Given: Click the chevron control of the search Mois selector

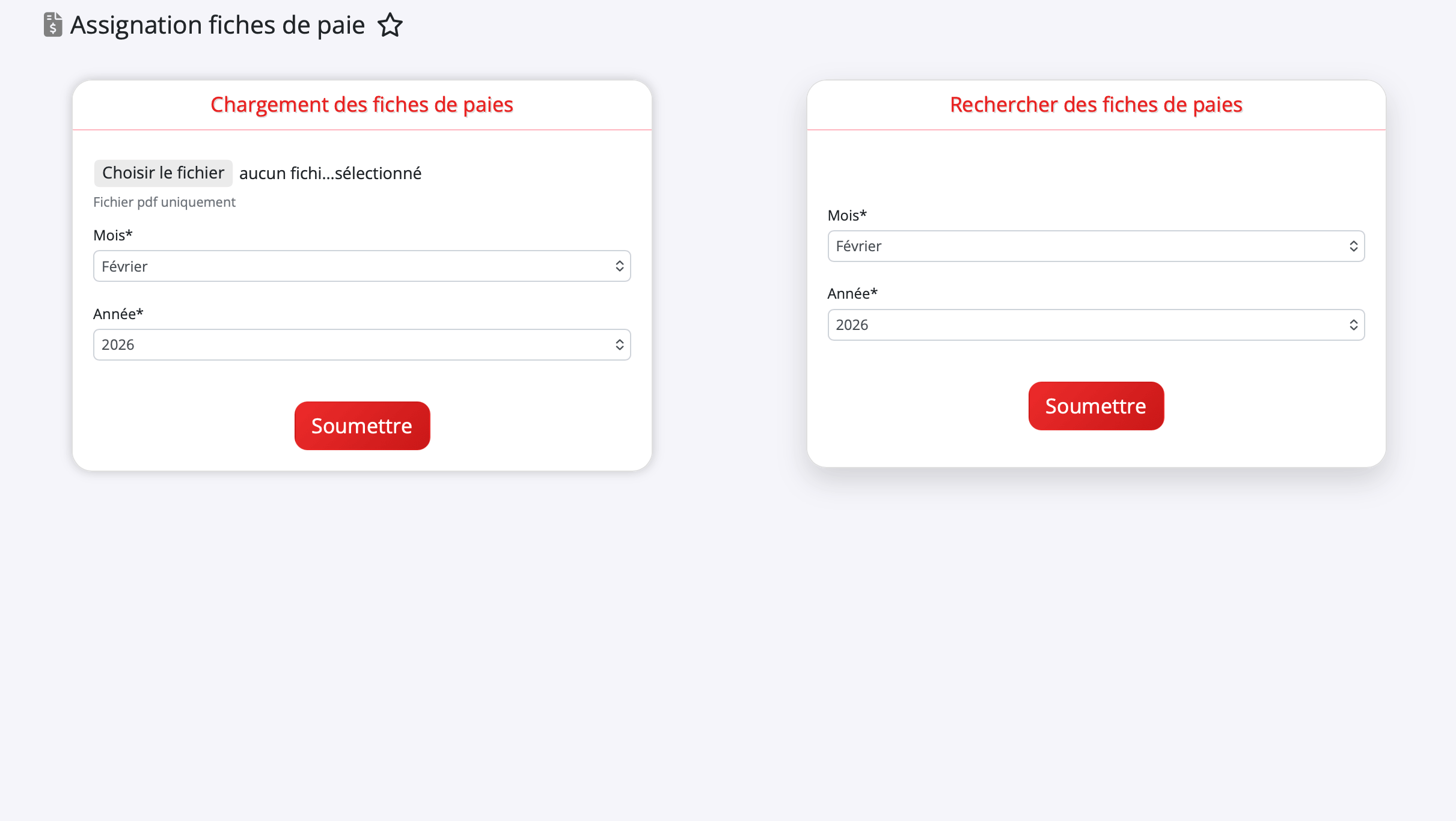Looking at the screenshot, I should (1354, 246).
